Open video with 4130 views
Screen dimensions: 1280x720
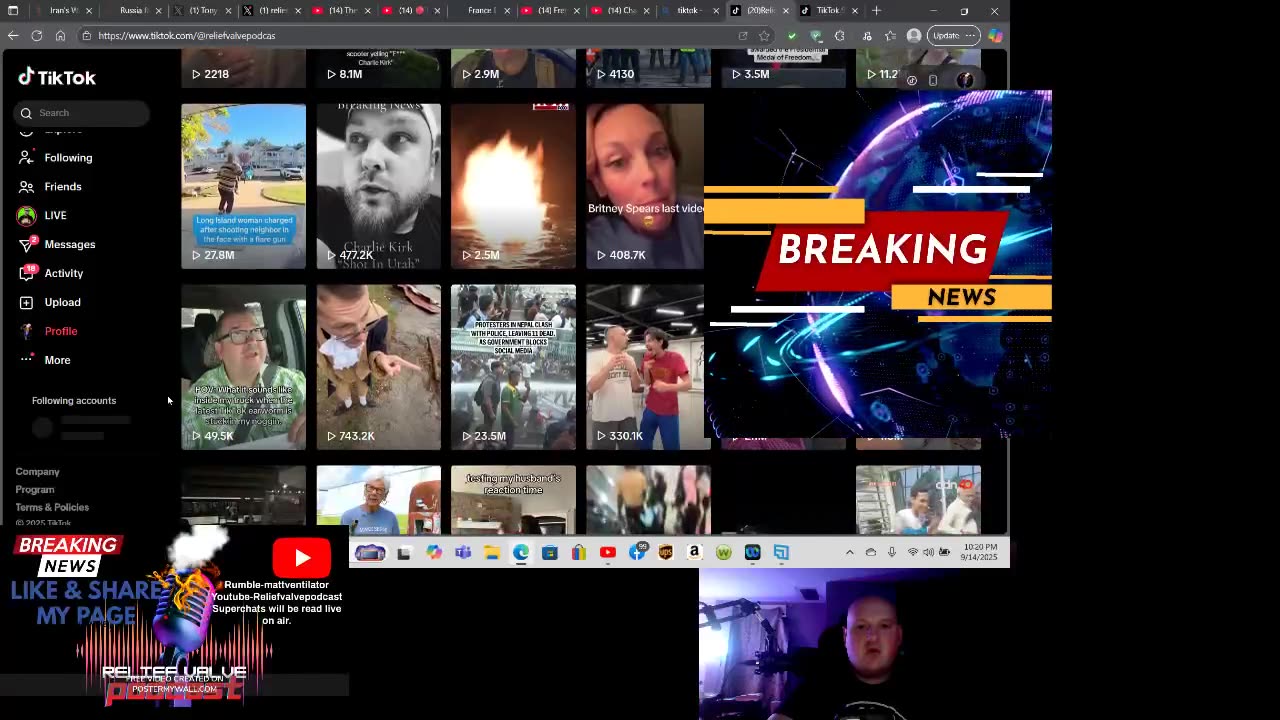648,68
